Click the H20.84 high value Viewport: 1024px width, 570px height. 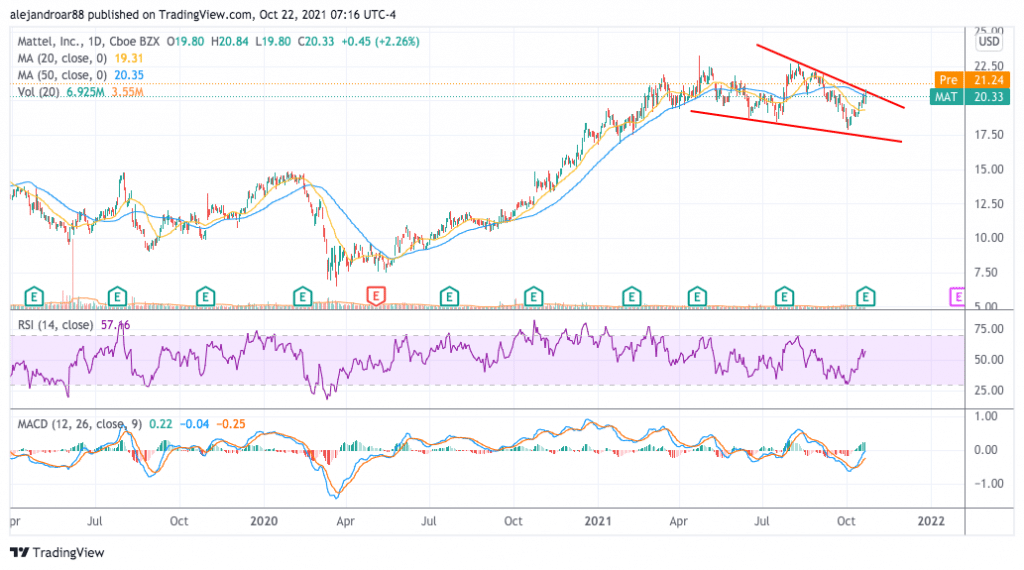pos(230,41)
